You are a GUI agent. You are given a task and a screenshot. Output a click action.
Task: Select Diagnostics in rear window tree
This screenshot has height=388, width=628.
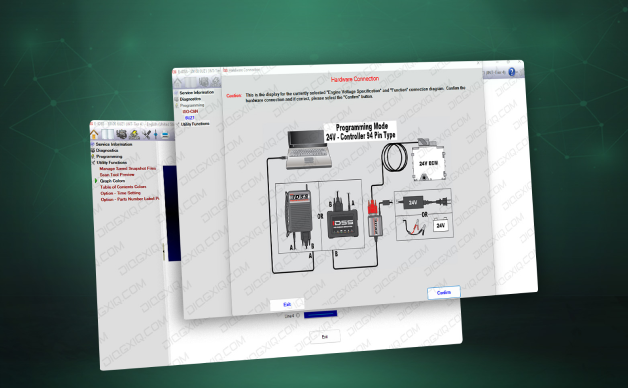(107, 151)
